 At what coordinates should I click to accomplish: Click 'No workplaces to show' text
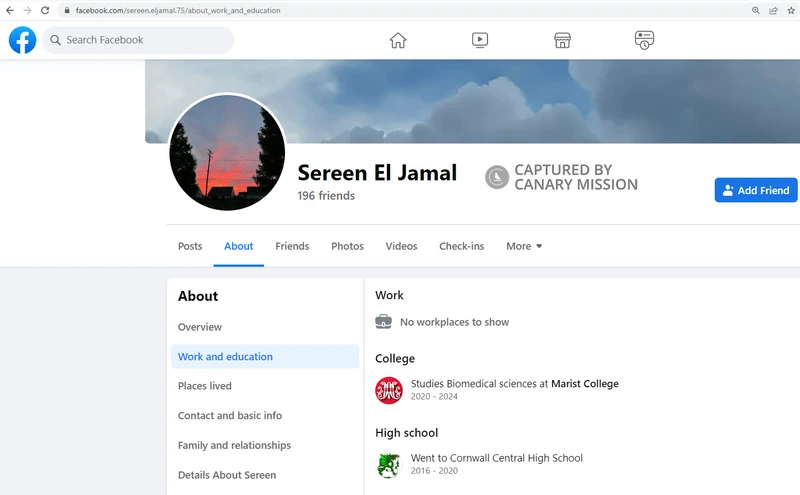(x=454, y=322)
